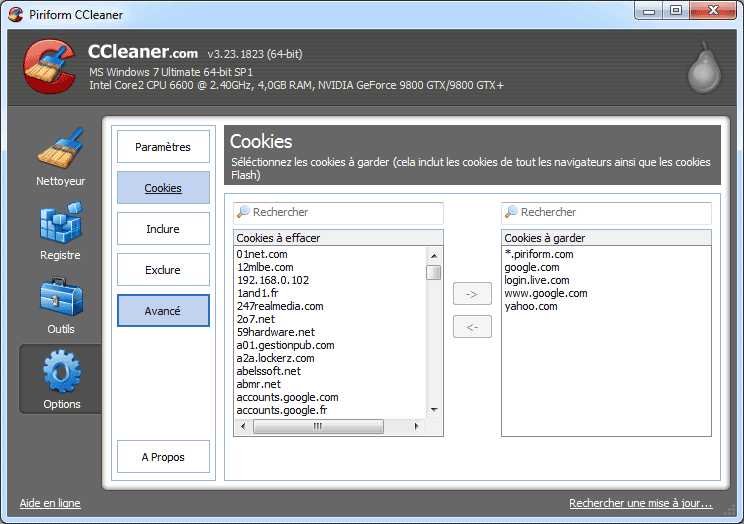Minimize the CCleaner window
Image resolution: width=744 pixels, height=524 pixels.
pos(649,11)
